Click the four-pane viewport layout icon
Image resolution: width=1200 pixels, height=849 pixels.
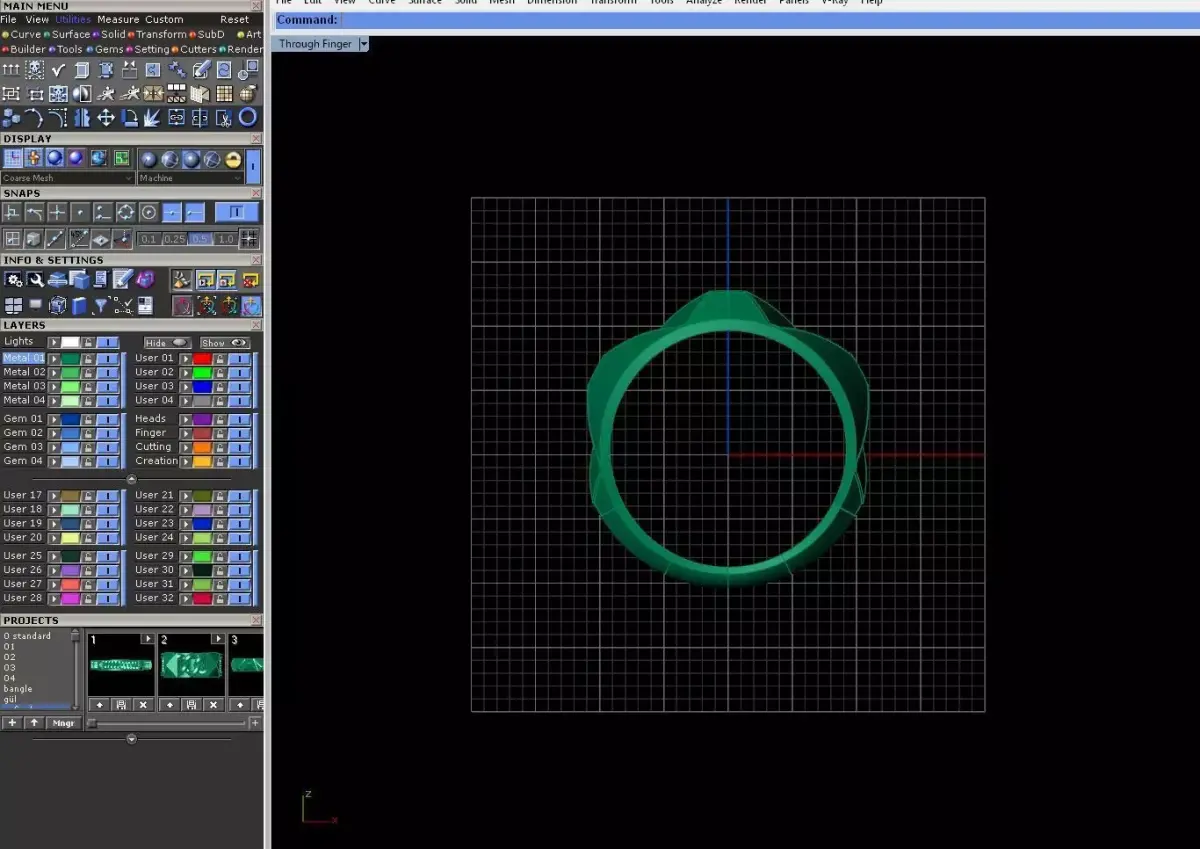click(x=13, y=306)
